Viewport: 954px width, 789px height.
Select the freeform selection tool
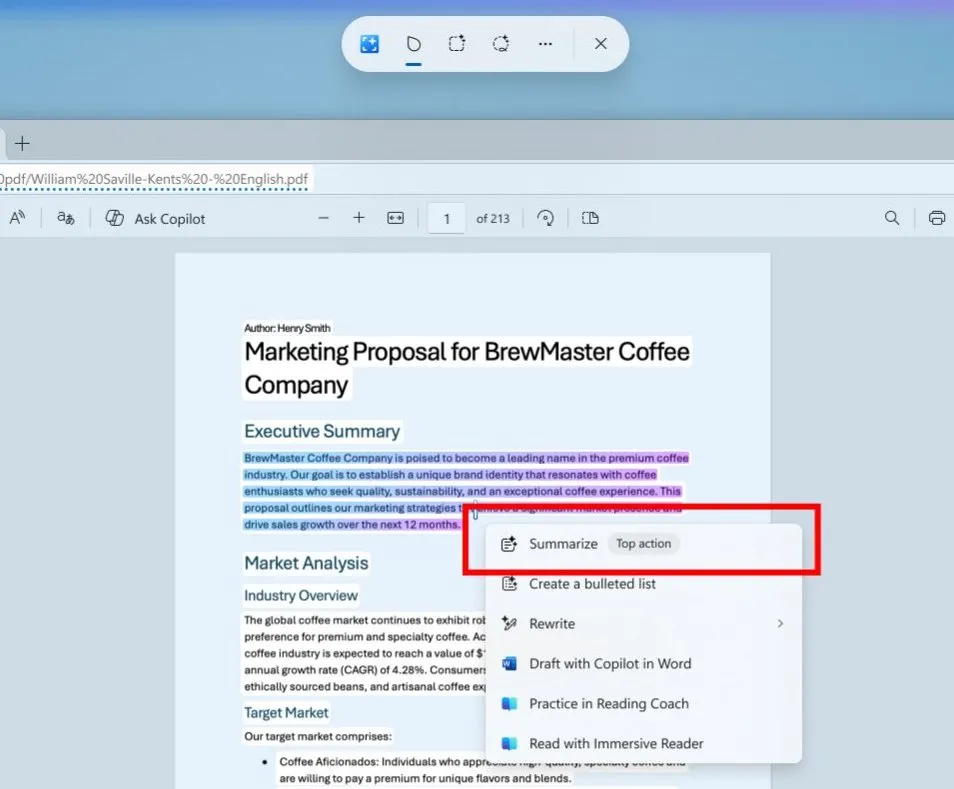pos(413,44)
